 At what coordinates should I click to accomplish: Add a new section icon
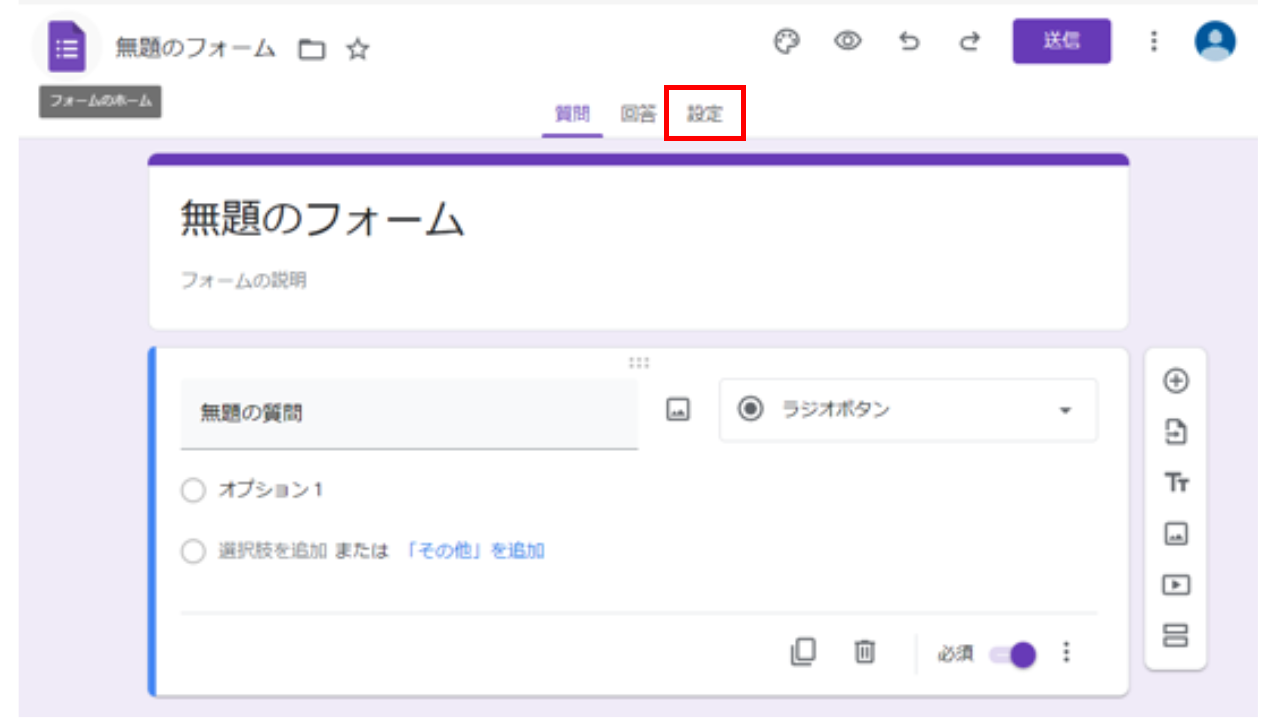click(x=1176, y=635)
